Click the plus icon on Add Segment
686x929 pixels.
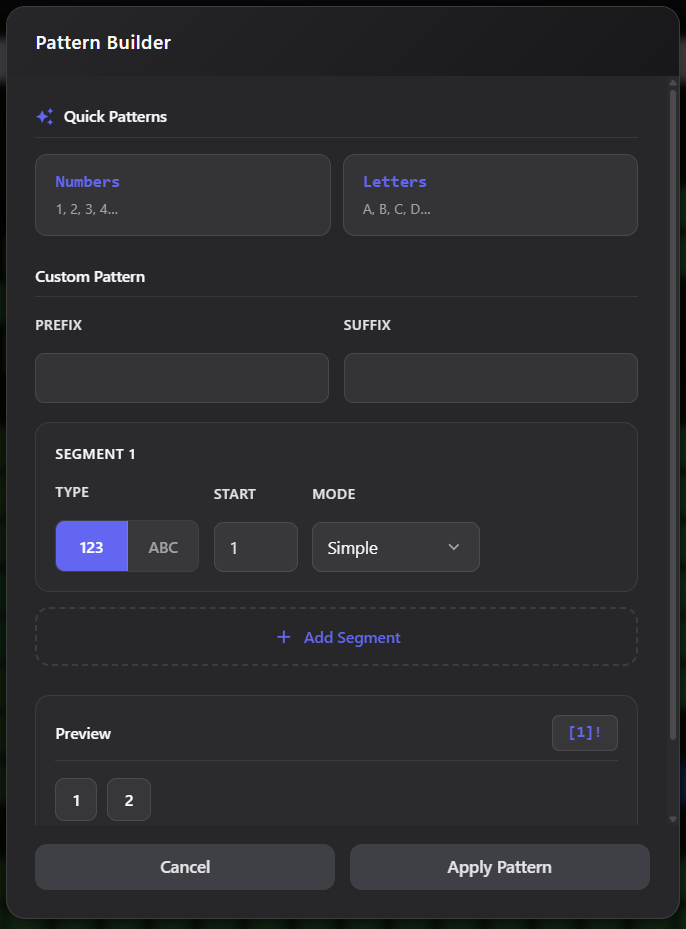tap(283, 637)
